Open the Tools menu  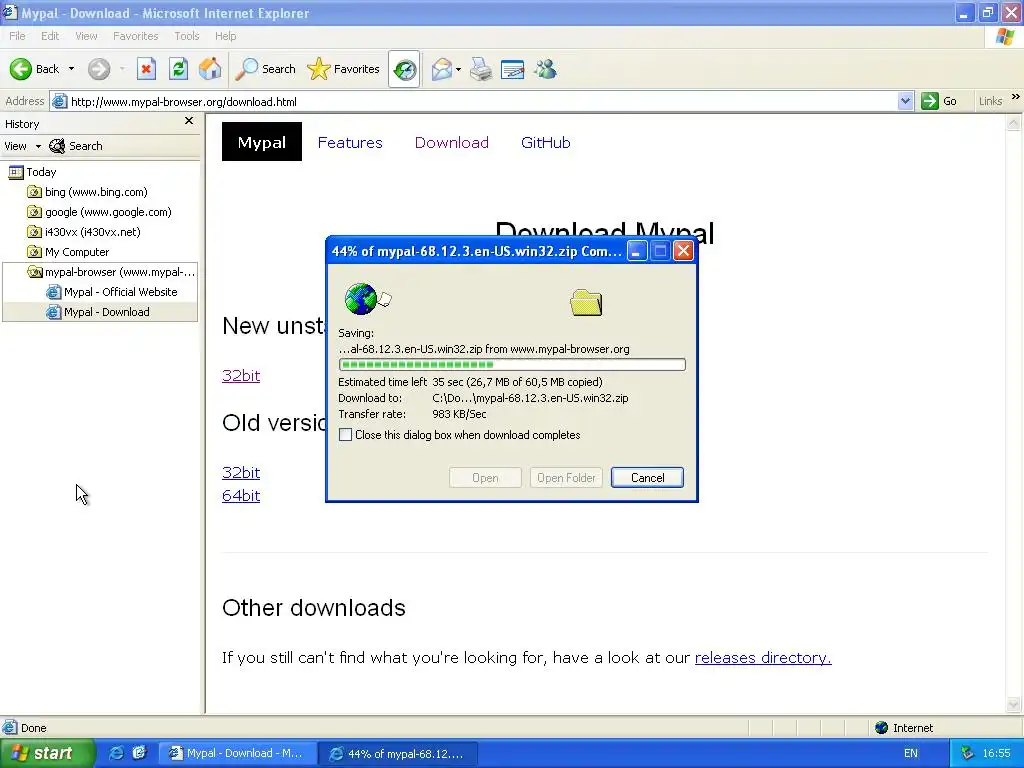(186, 36)
